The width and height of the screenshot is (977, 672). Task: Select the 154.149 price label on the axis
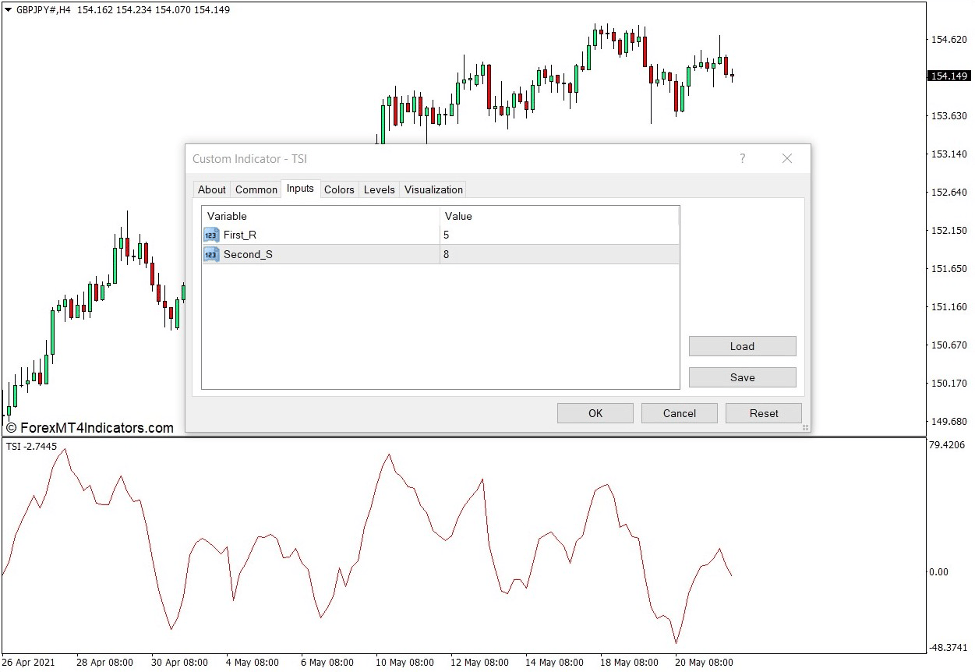(x=947, y=75)
